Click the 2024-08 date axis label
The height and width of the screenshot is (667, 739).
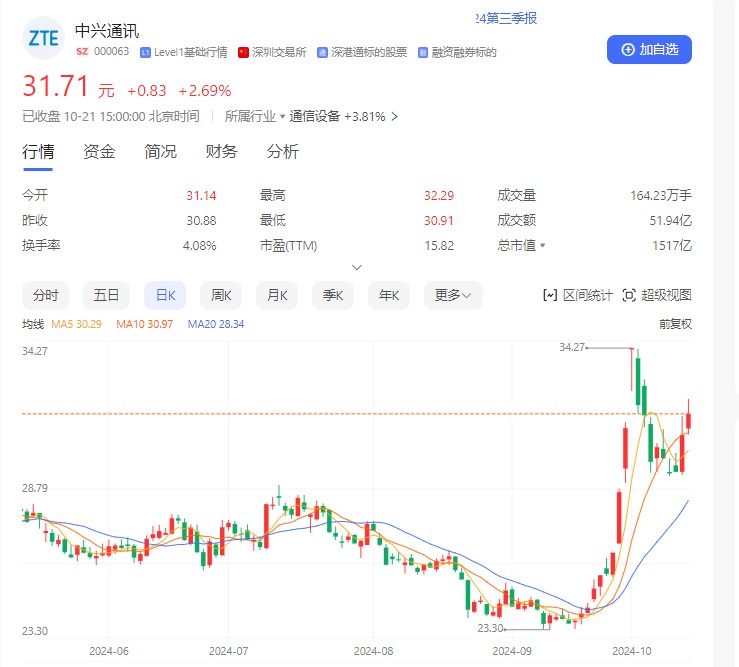click(x=373, y=651)
